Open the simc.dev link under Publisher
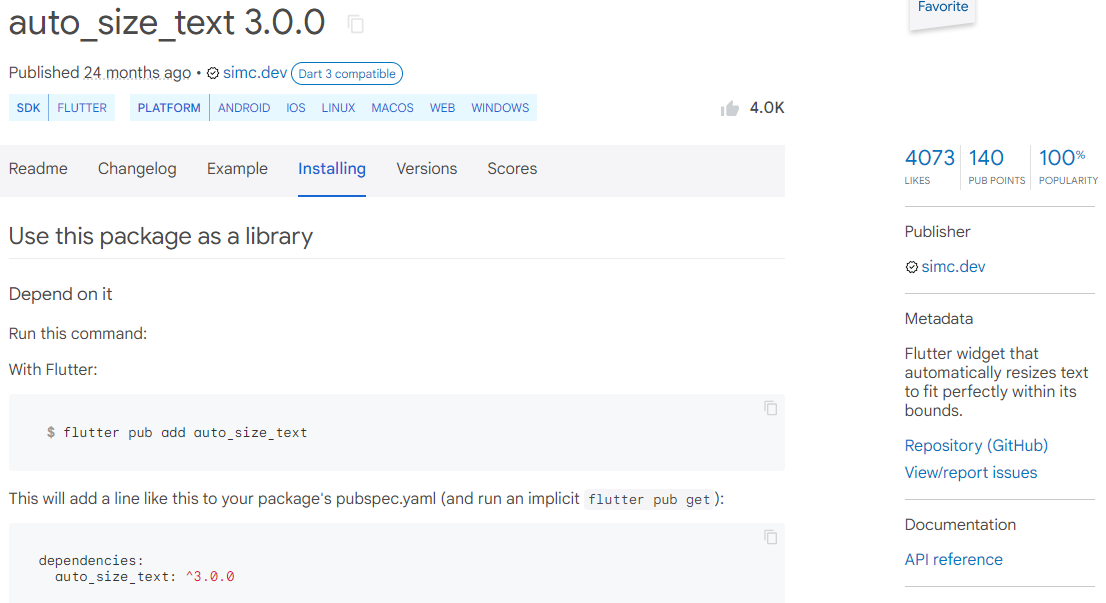1106x603 pixels. (953, 267)
